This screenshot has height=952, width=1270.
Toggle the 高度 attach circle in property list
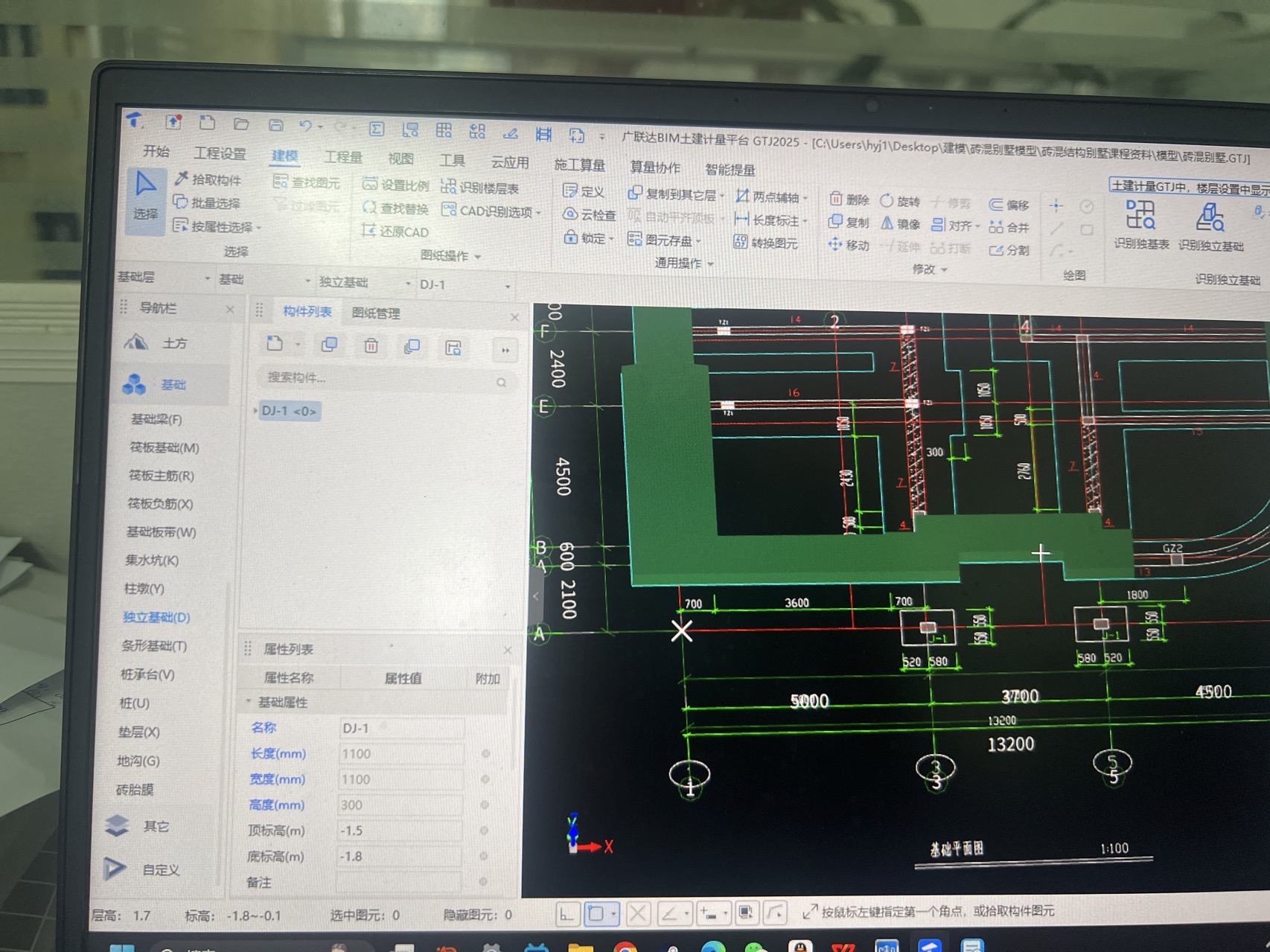(x=484, y=805)
